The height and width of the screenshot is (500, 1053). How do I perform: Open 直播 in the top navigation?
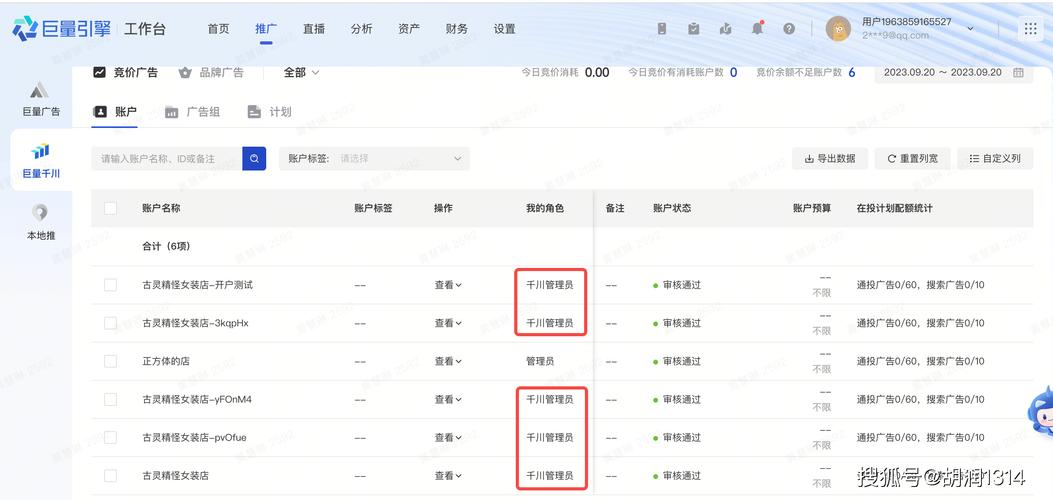[314, 29]
